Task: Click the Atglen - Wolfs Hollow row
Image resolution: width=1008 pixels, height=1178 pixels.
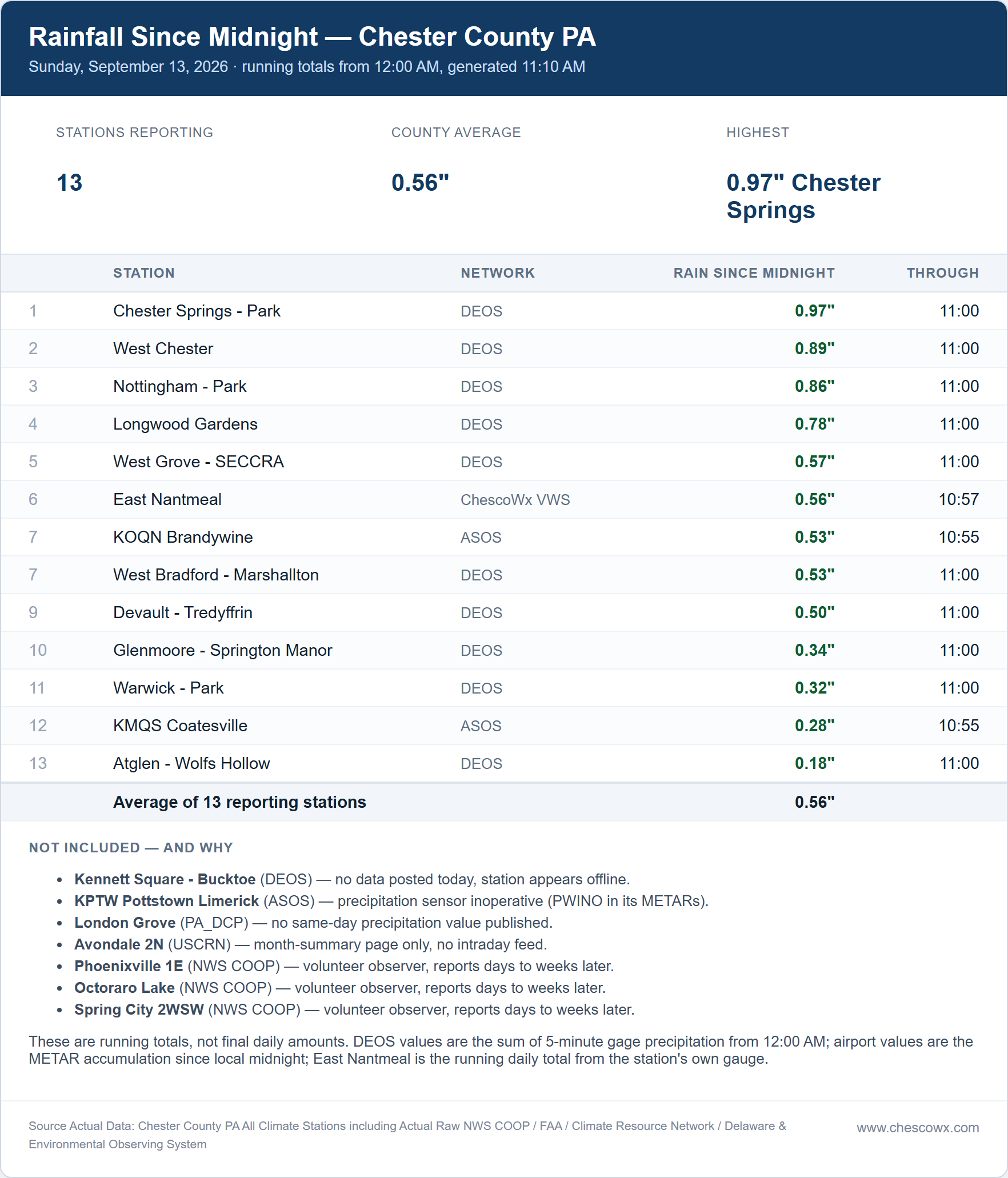Action: coord(504,763)
